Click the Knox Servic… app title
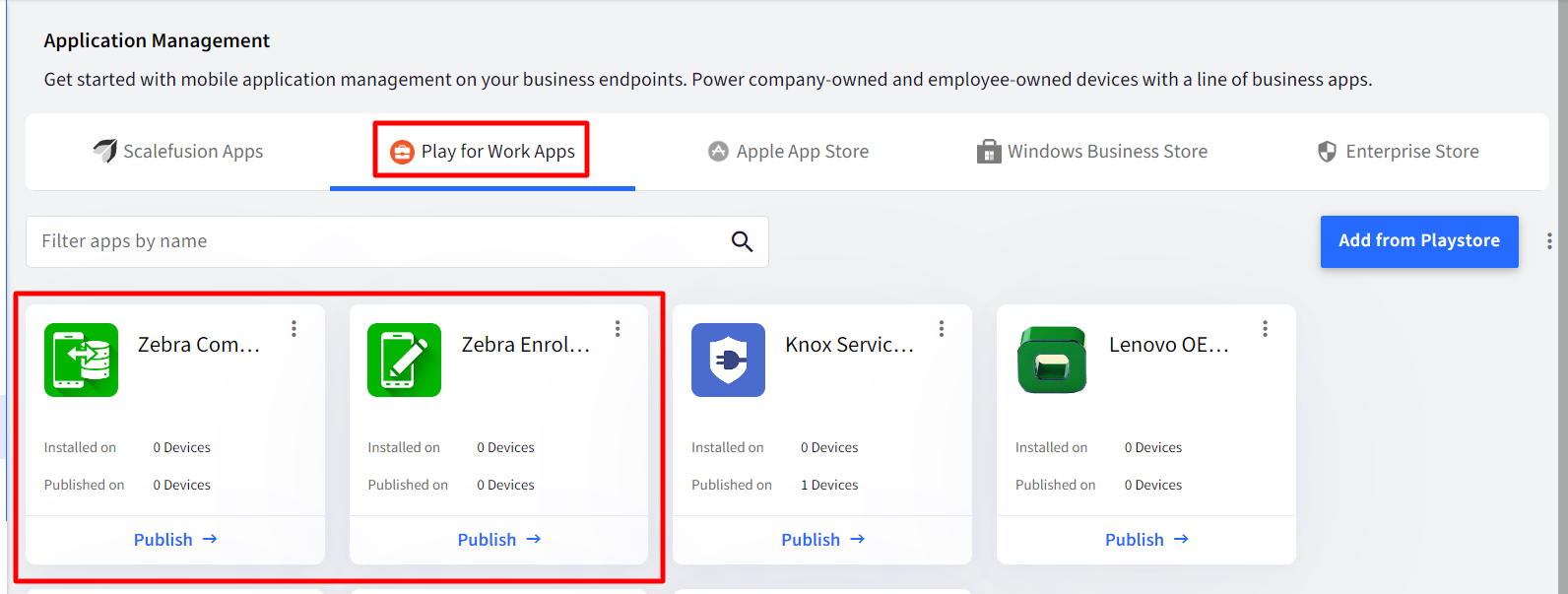Viewport: 1568px width, 594px height. coord(850,345)
